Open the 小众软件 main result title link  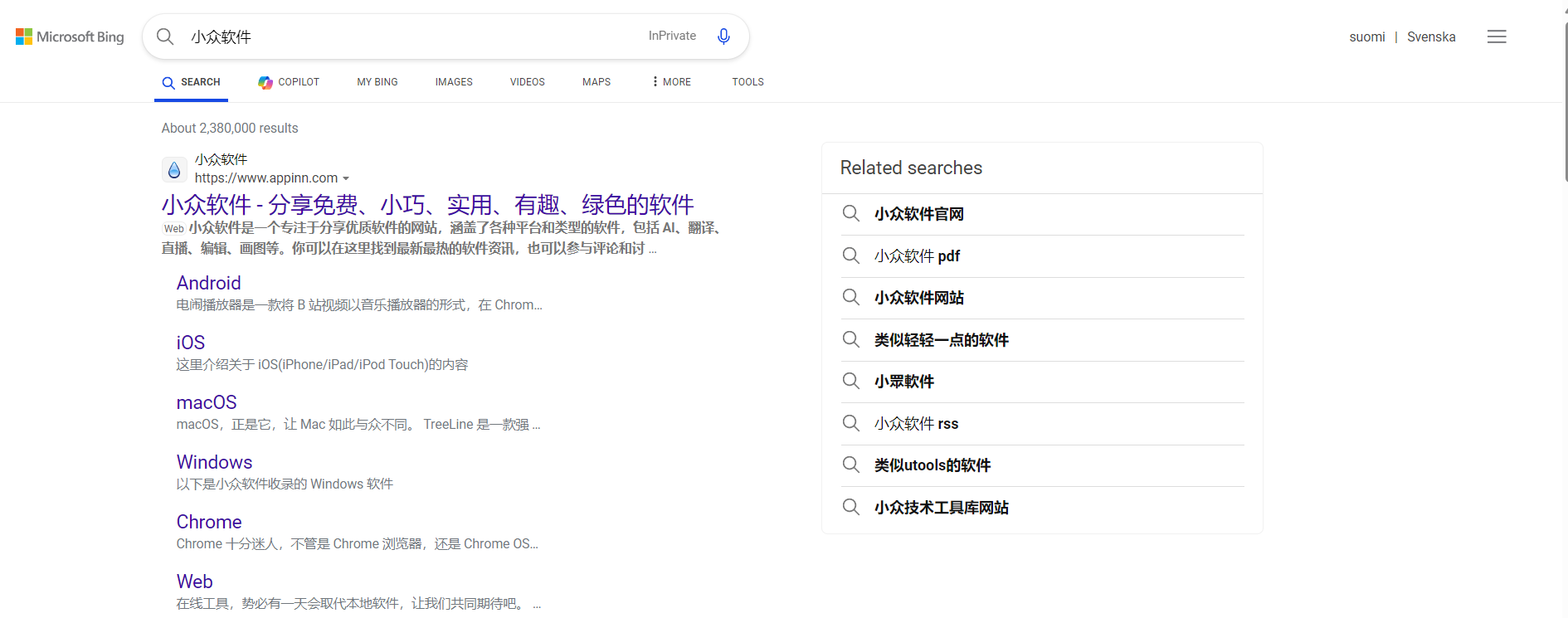click(427, 204)
